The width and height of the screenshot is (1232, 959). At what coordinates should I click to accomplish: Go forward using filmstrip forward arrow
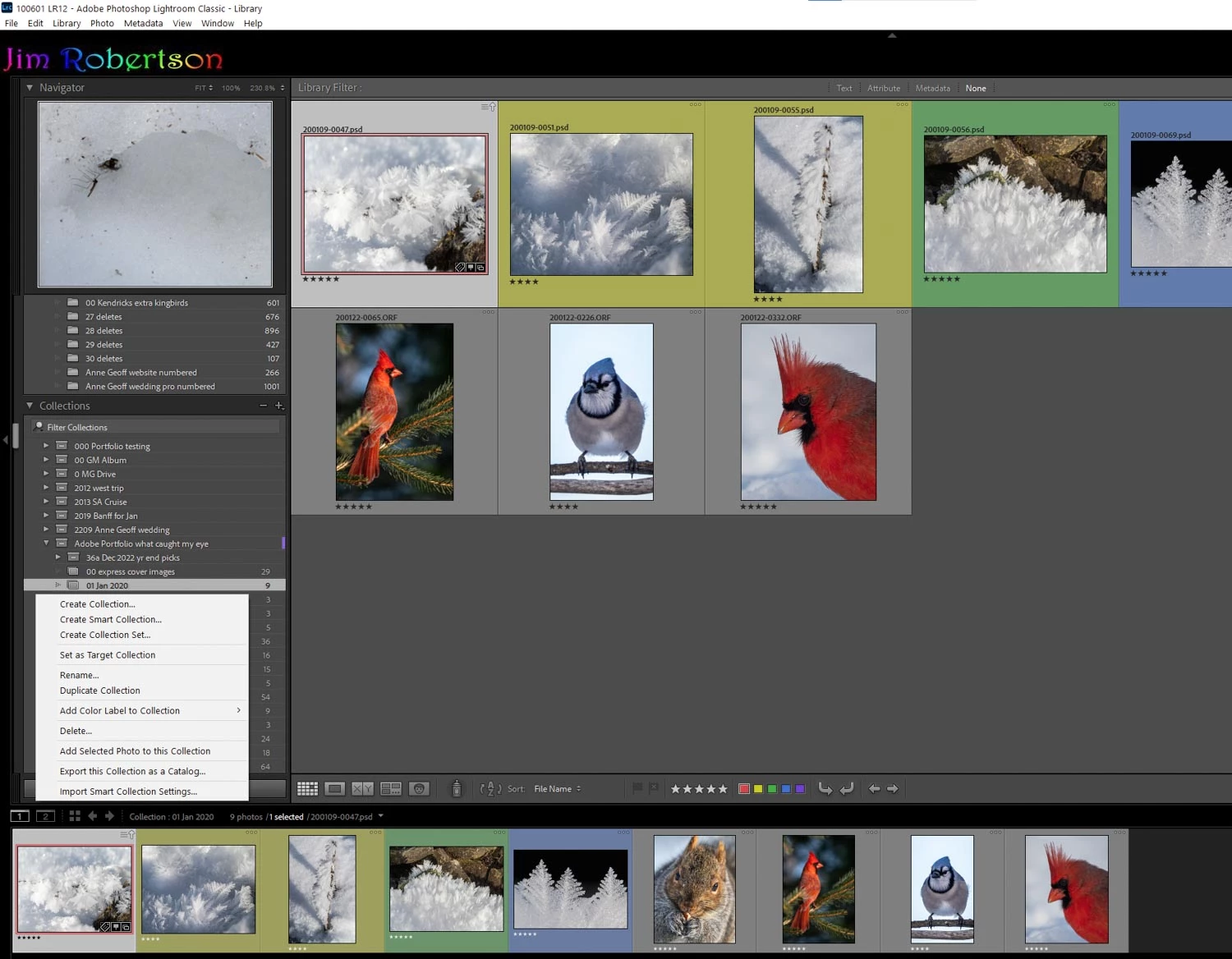(x=109, y=816)
